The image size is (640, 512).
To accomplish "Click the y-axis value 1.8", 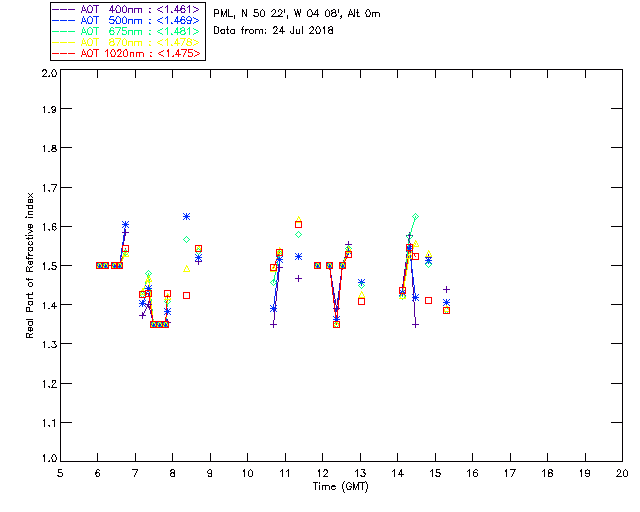I will (x=49, y=148).
